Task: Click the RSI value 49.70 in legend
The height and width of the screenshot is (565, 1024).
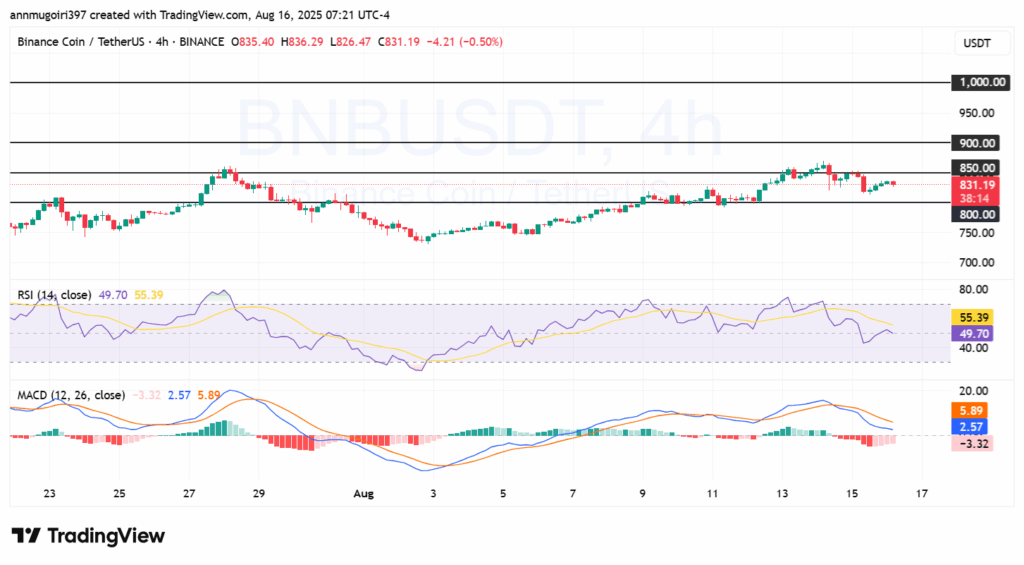Action: (113, 295)
